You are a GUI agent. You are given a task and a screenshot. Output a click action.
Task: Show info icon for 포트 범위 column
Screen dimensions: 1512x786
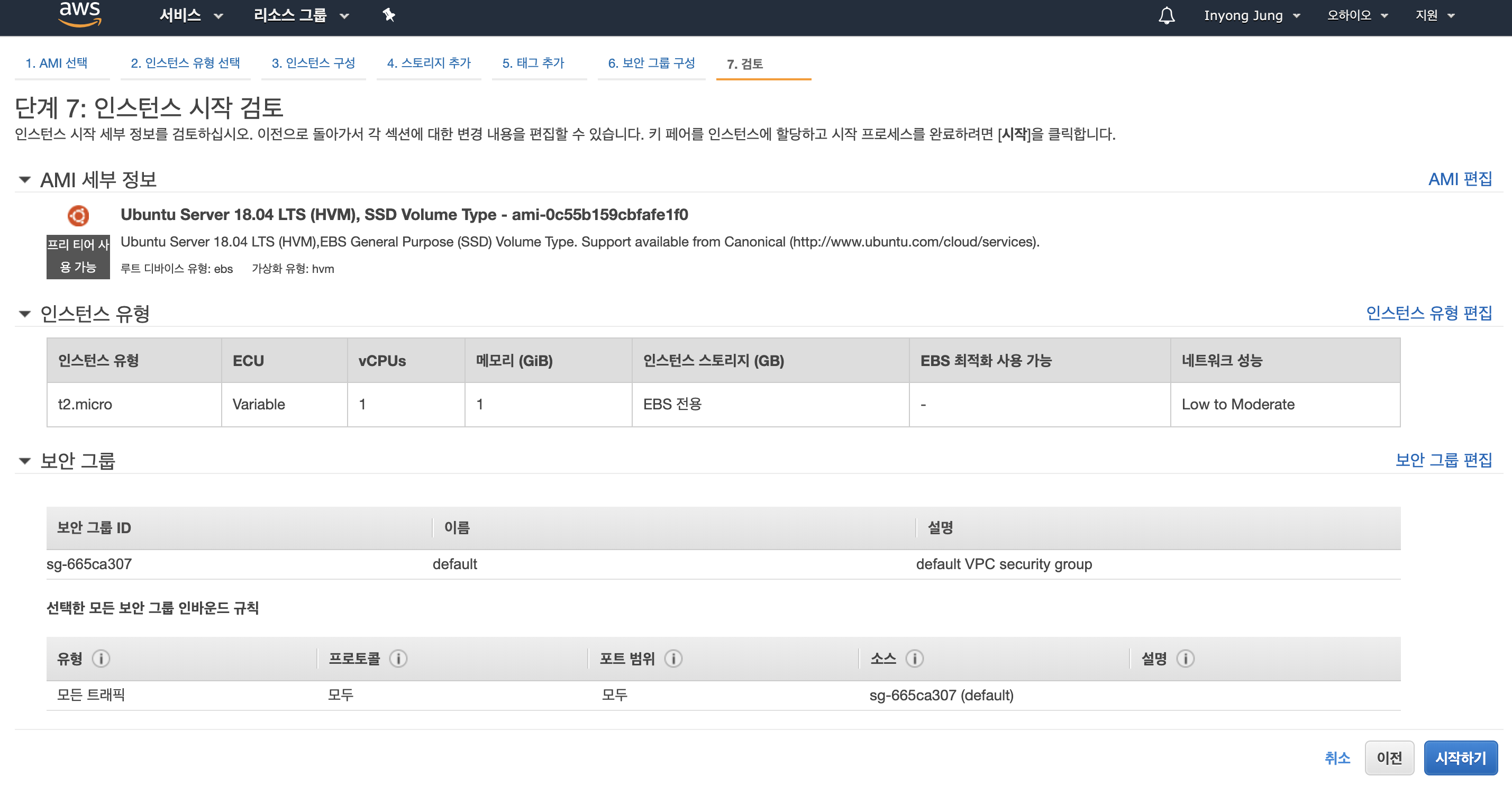[673, 659]
